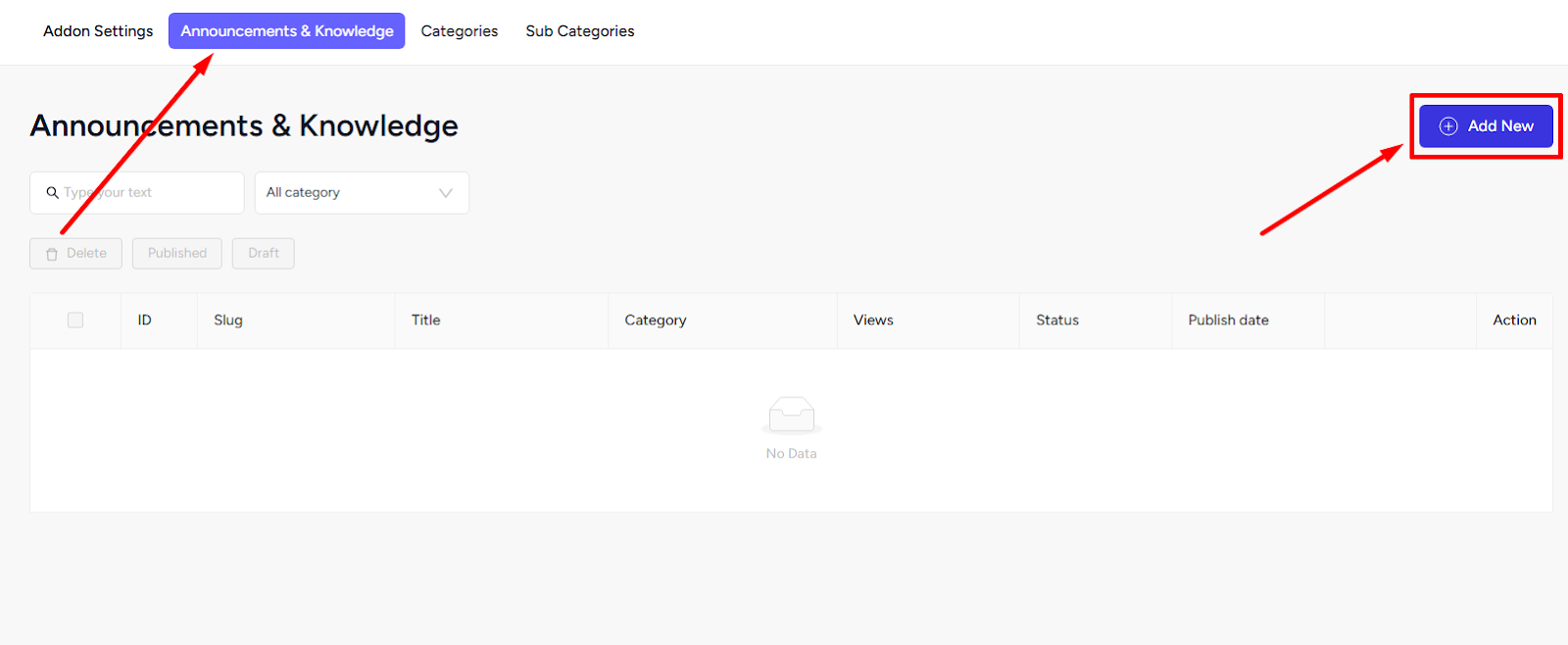Click the Published button
The height and width of the screenshot is (645, 1568).
[177, 253]
